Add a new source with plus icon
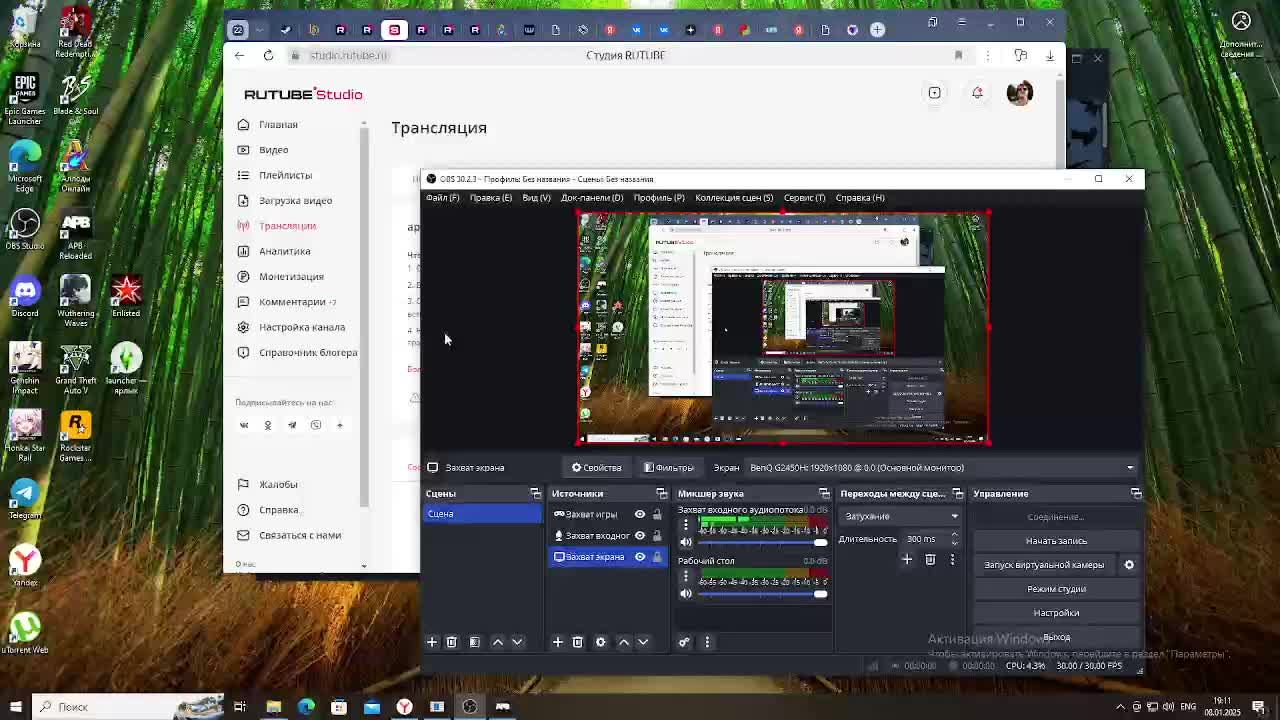 coord(558,642)
